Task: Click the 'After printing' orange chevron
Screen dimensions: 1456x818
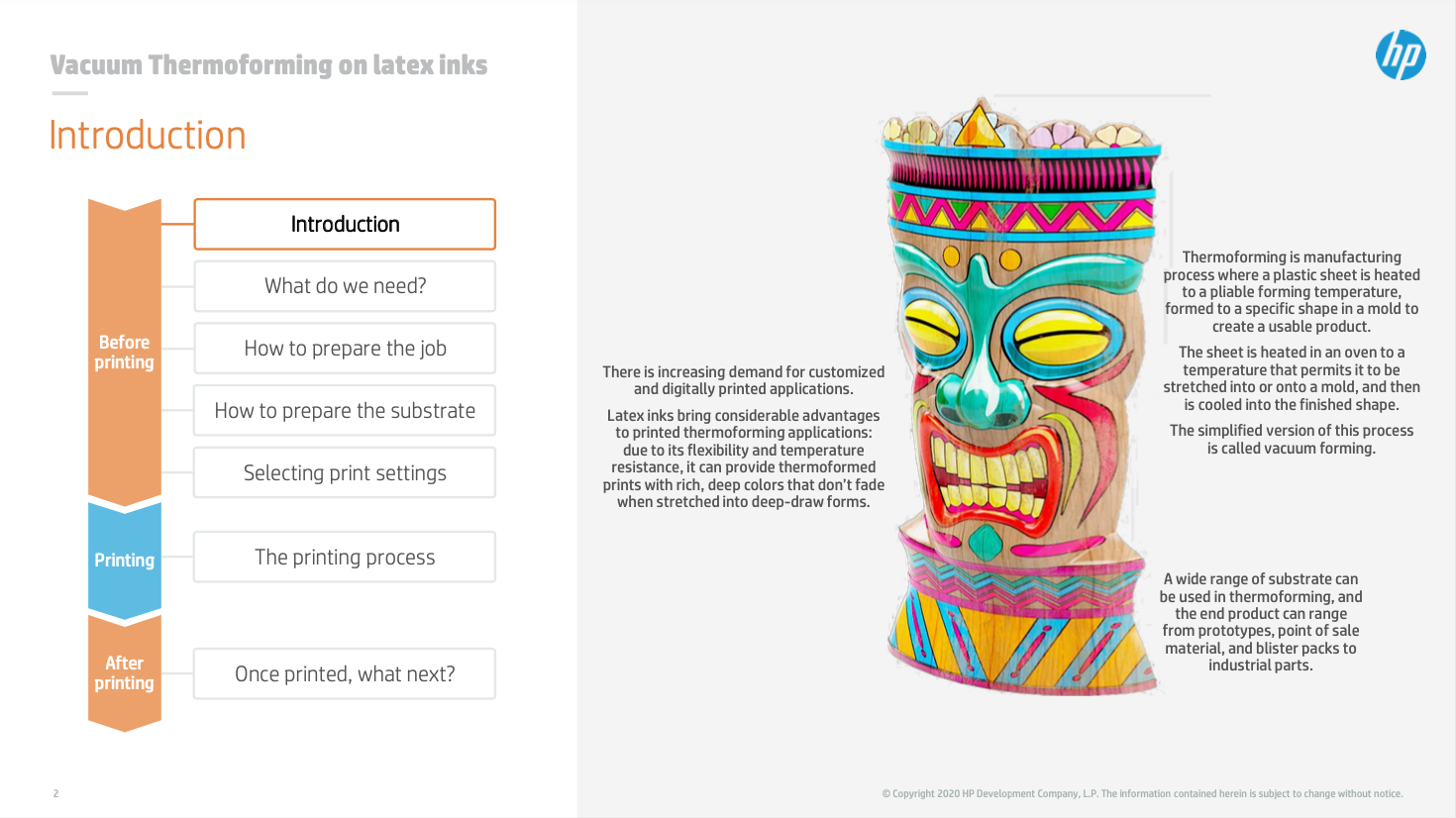Action: coord(125,673)
